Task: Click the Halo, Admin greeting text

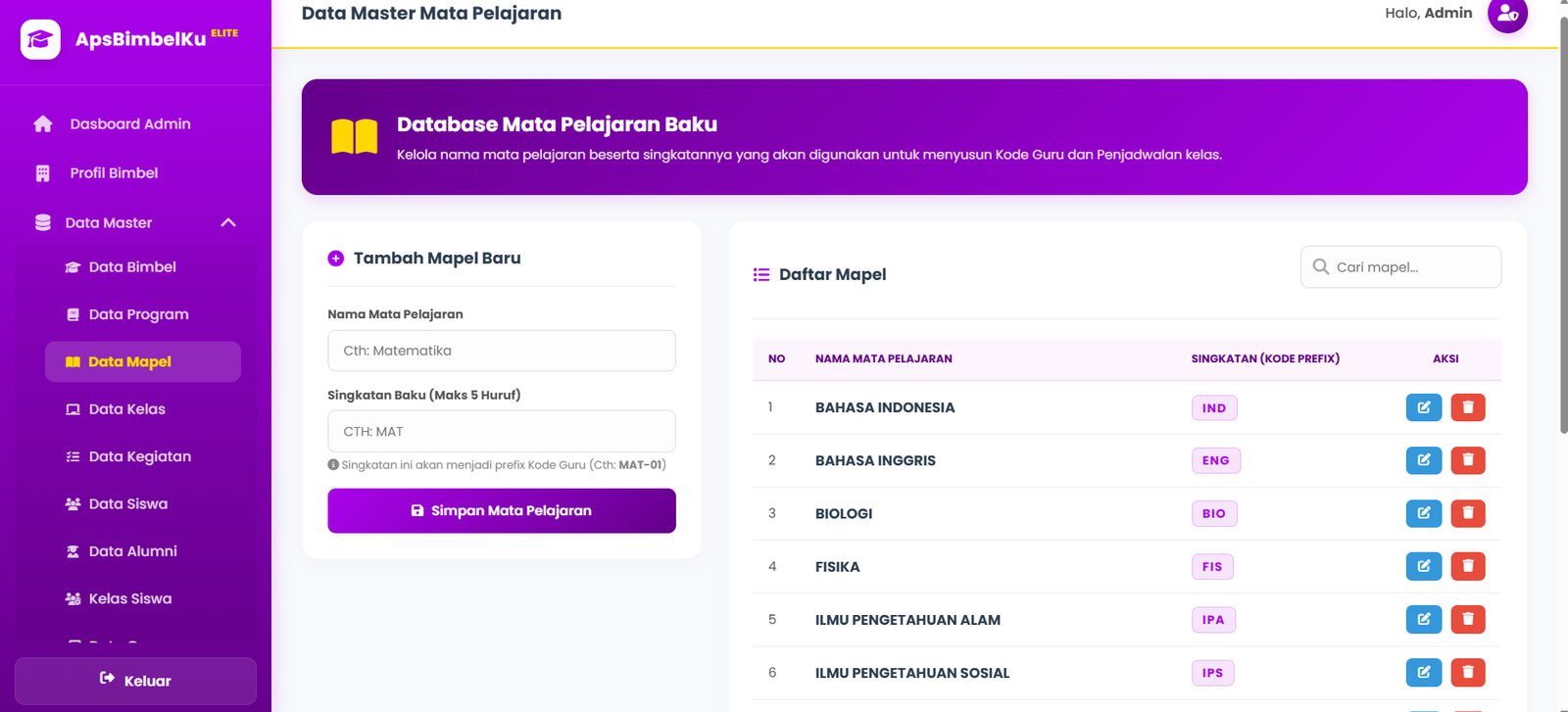Action: (x=1429, y=13)
